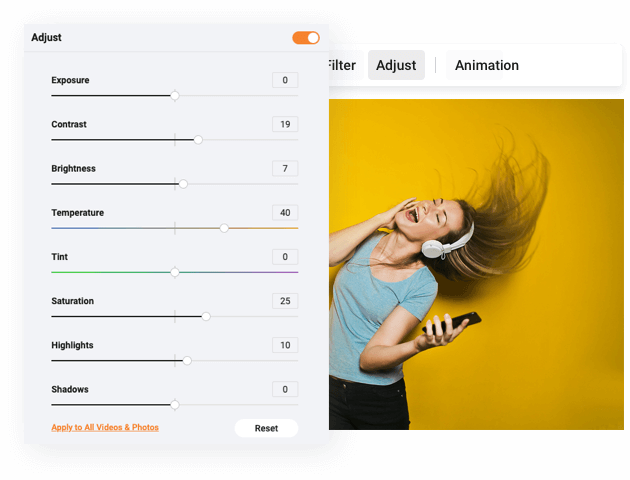The height and width of the screenshot is (480, 630).
Task: Click the Brightness slider handle
Action: tap(183, 184)
